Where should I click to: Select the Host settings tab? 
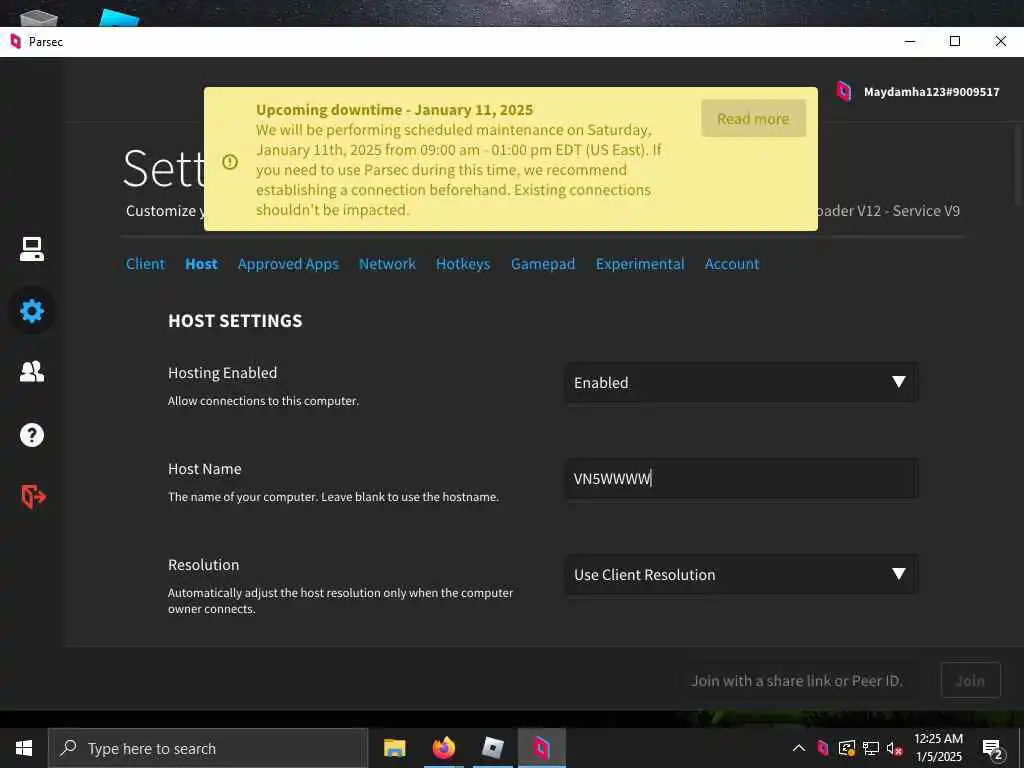(201, 264)
